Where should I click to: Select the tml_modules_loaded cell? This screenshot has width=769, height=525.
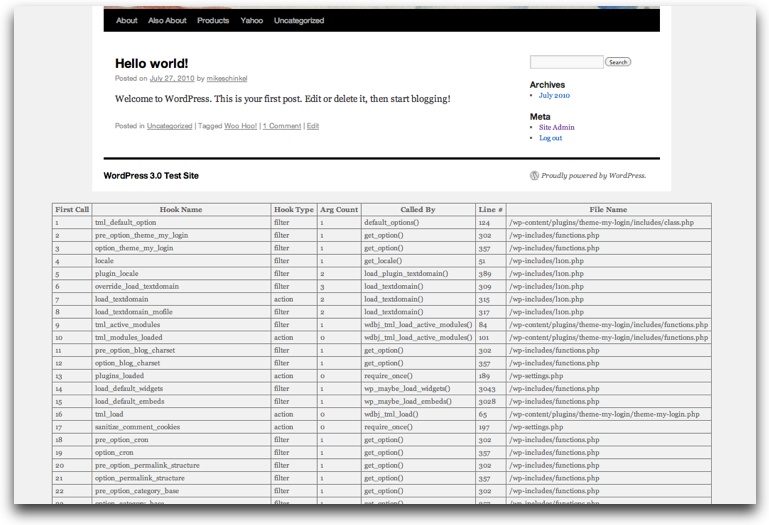pos(181,337)
